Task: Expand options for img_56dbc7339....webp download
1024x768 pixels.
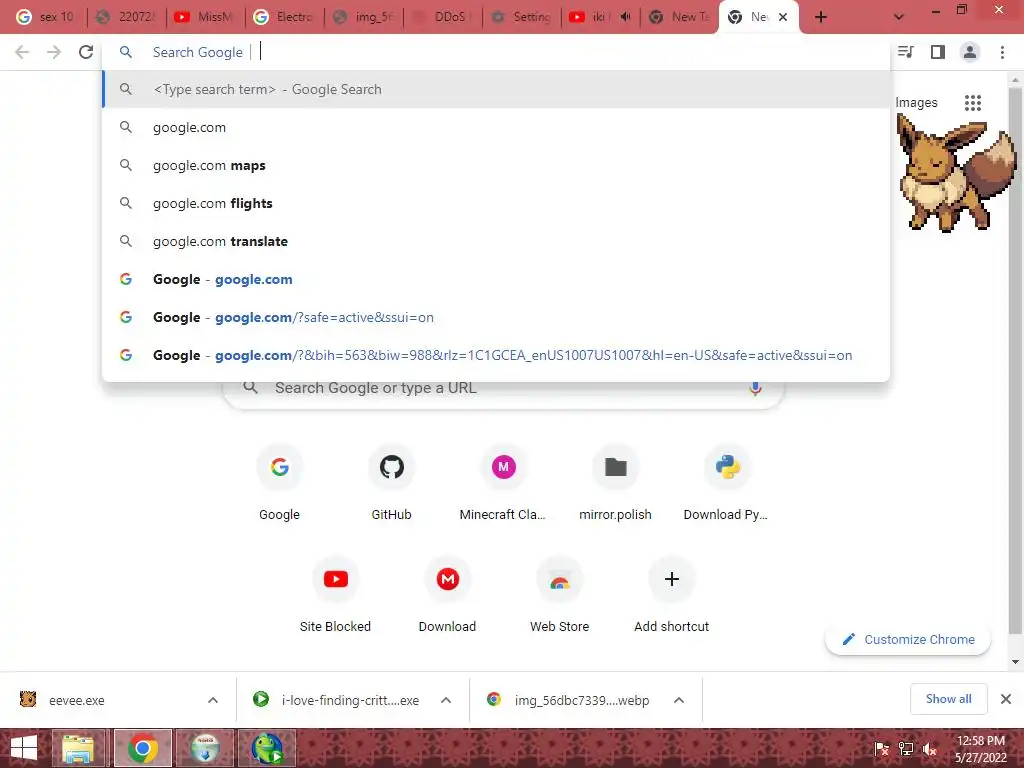Action: pyautogui.click(x=679, y=700)
